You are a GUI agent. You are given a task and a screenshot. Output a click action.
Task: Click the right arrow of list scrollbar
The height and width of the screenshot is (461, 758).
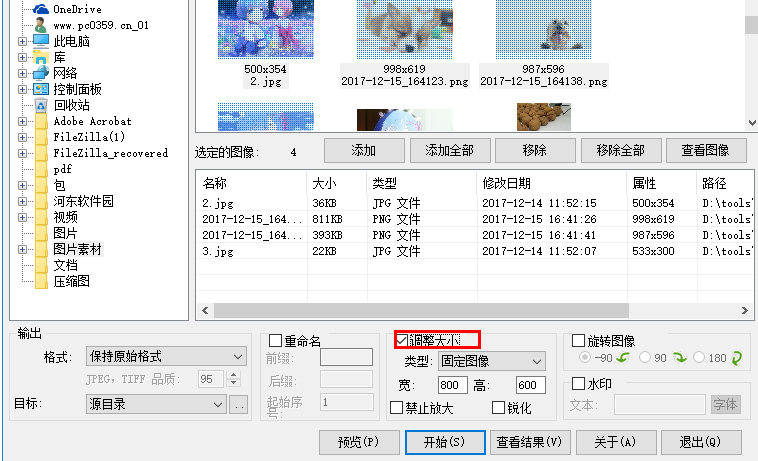point(744,310)
